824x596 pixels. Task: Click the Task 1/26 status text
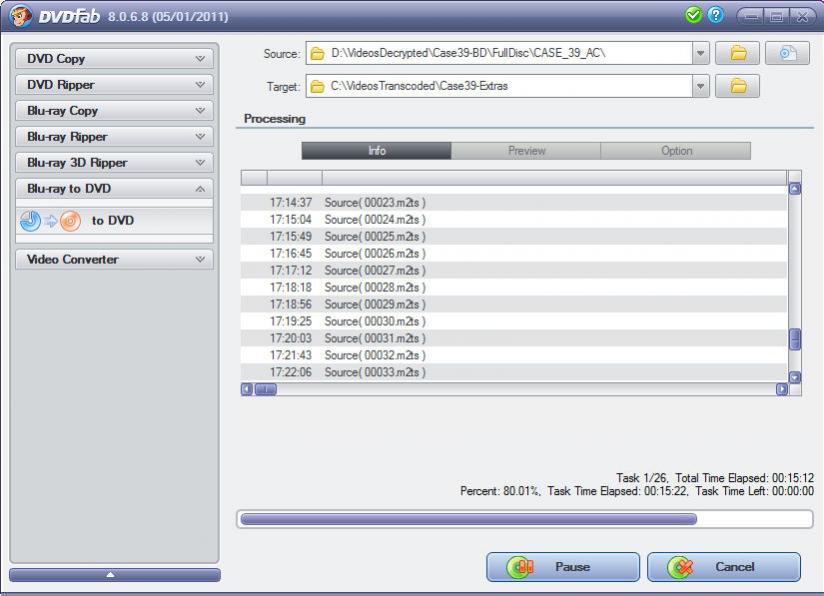pyautogui.click(x=642, y=478)
